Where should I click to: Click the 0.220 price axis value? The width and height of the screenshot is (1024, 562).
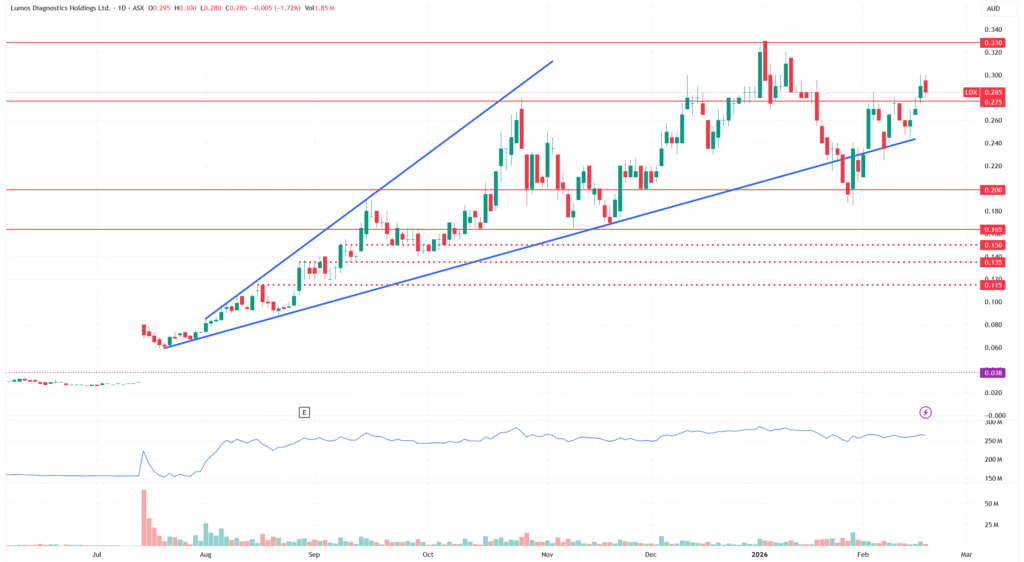point(993,166)
